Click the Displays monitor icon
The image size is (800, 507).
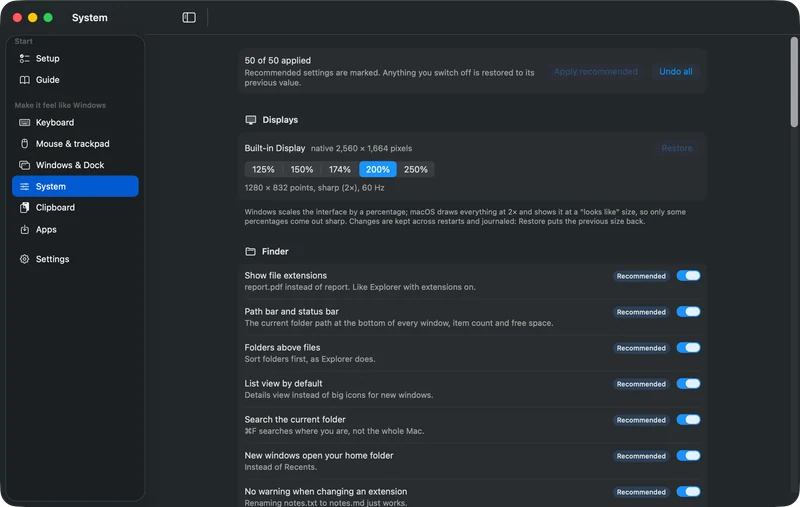pos(251,120)
